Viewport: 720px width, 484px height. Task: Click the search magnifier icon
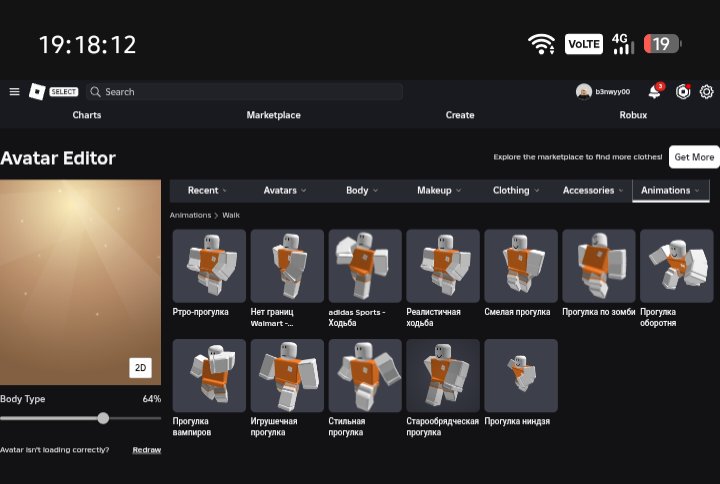tap(95, 92)
